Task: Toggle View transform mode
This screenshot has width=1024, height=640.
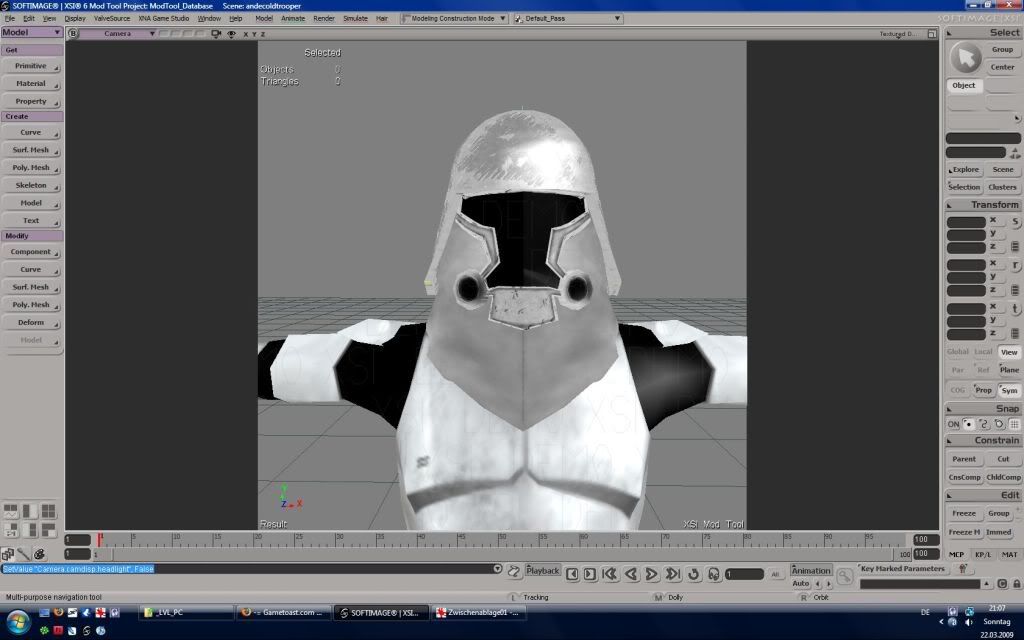Action: tap(1009, 352)
